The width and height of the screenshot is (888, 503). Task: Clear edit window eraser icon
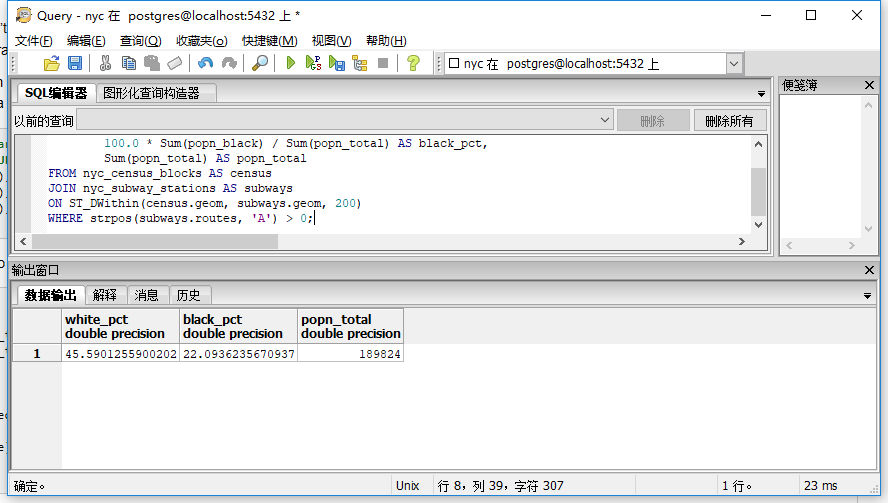[175, 63]
